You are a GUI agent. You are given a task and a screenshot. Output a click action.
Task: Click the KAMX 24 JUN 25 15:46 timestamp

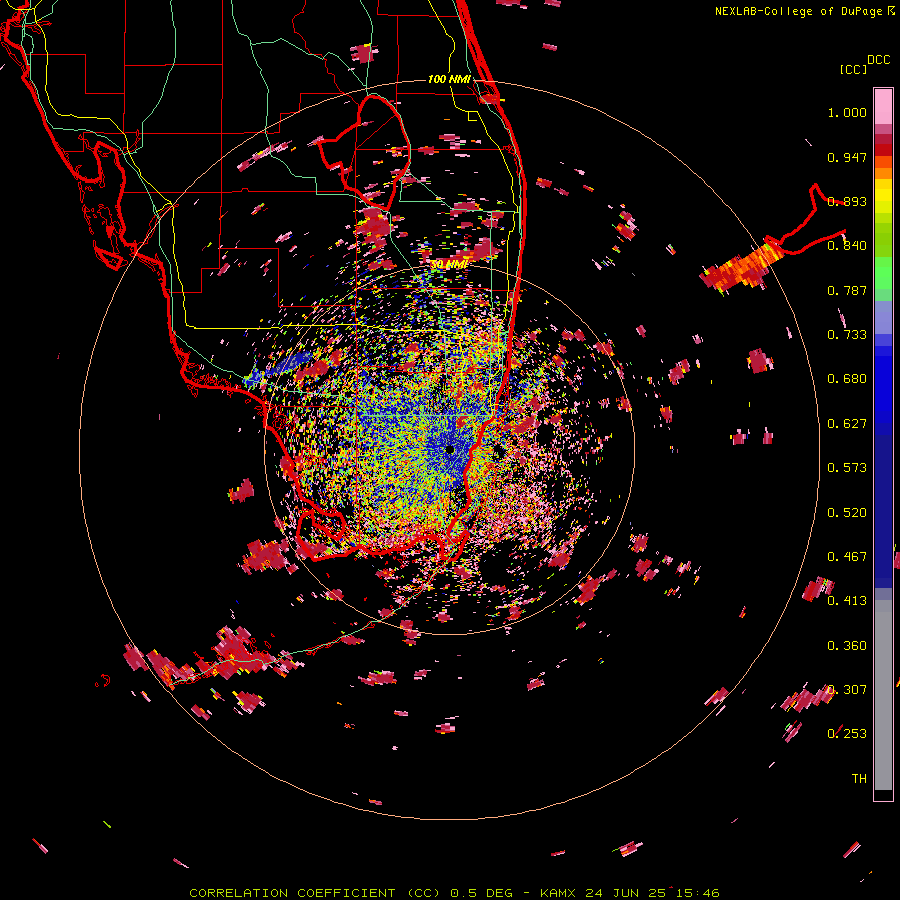pyautogui.click(x=629, y=893)
